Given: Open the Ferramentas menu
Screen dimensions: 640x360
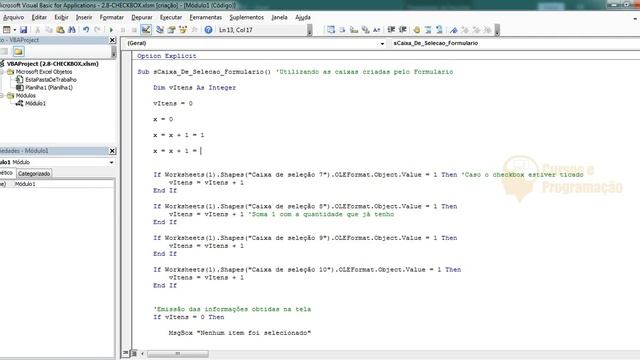Looking at the screenshot, I should [205, 17].
